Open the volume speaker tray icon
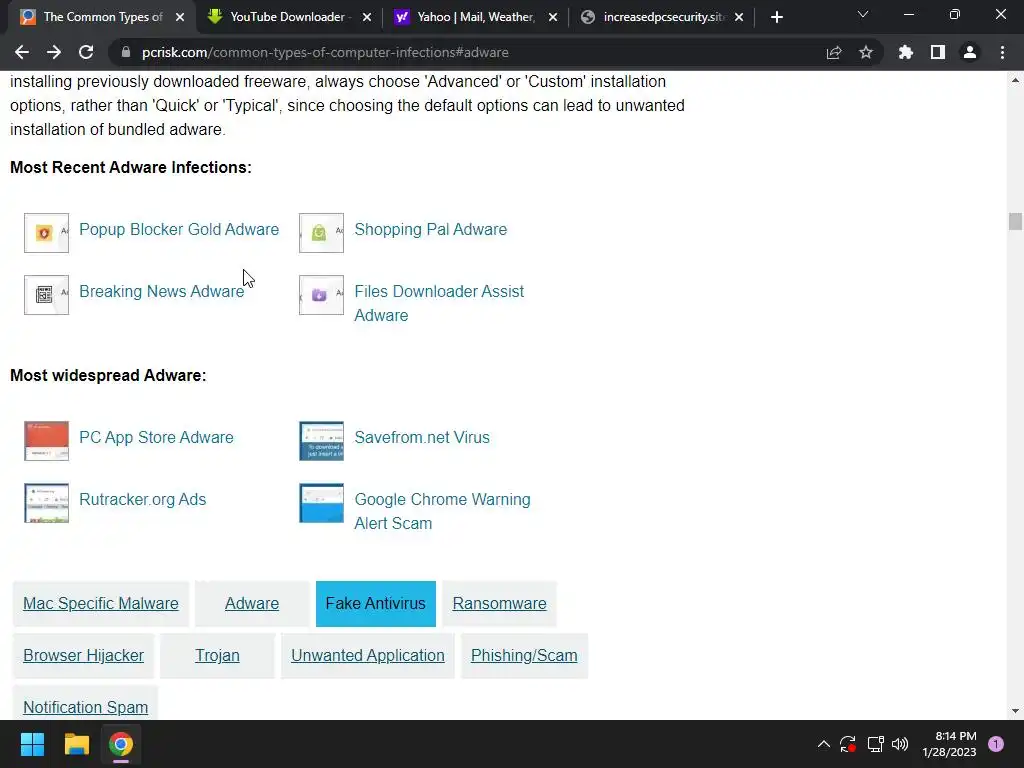The height and width of the screenshot is (768, 1024). (901, 744)
